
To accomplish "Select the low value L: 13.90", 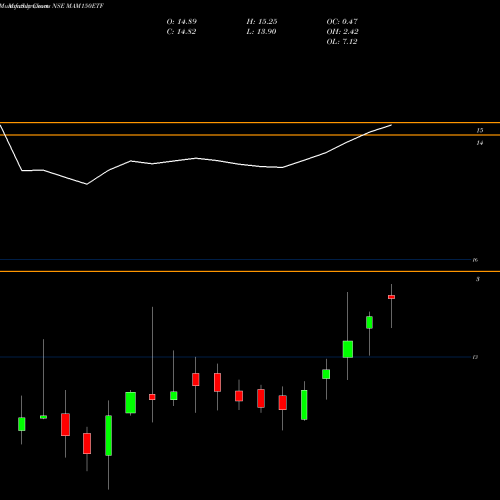I will (261, 32).
